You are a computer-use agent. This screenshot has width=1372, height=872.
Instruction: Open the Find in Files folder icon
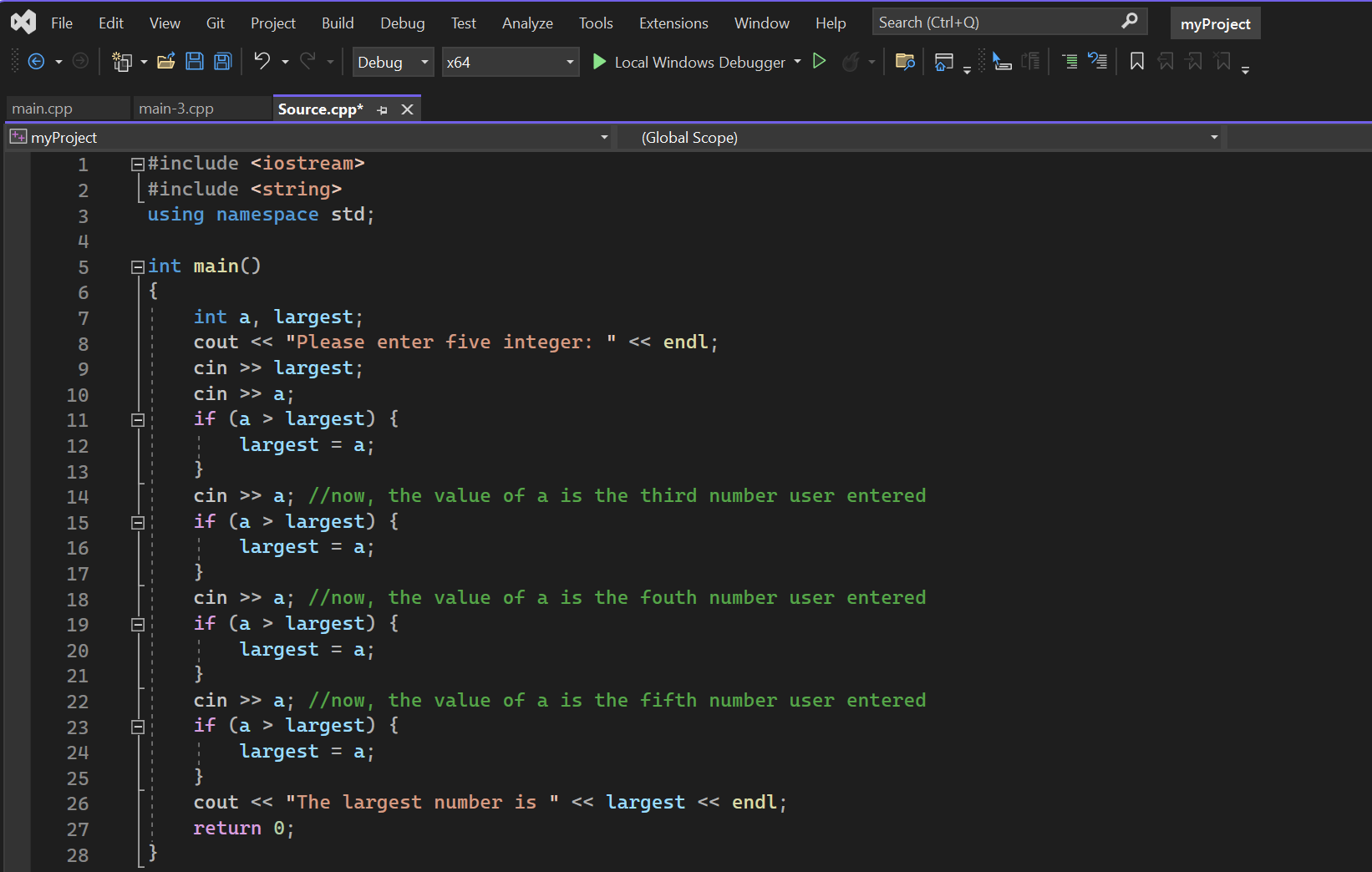[904, 62]
